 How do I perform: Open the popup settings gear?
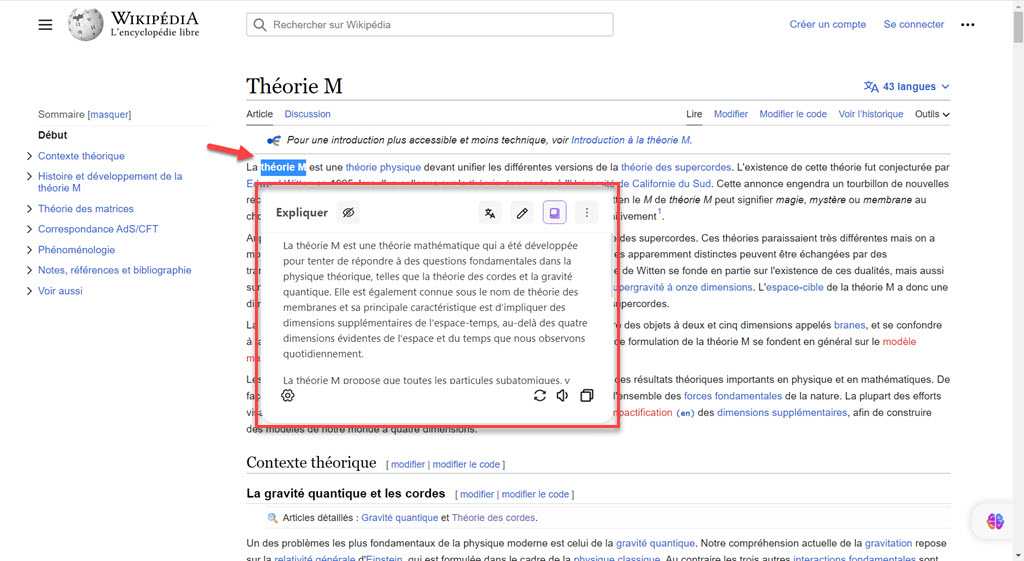(x=287, y=395)
